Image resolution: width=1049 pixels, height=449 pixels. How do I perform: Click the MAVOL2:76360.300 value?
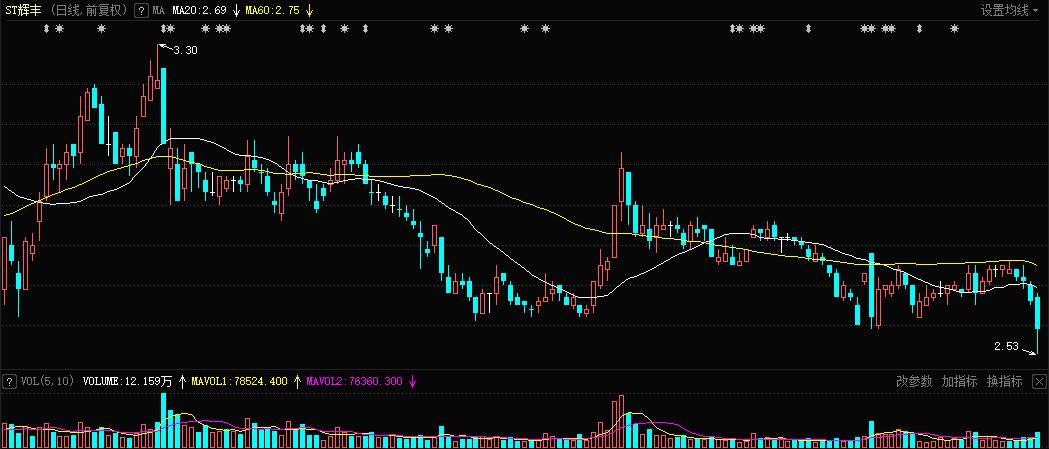point(355,381)
